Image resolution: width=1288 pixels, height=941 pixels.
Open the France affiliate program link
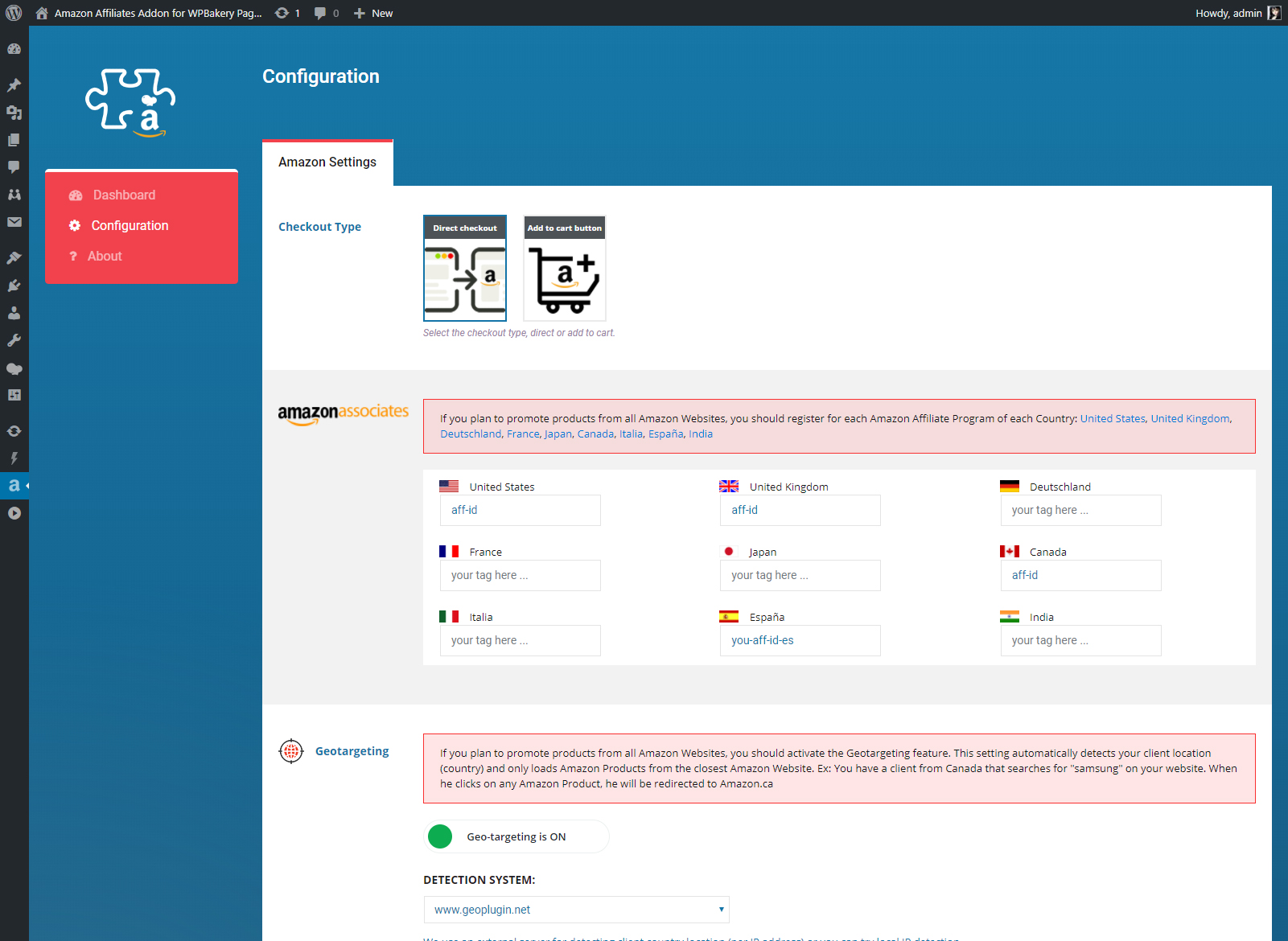point(523,434)
